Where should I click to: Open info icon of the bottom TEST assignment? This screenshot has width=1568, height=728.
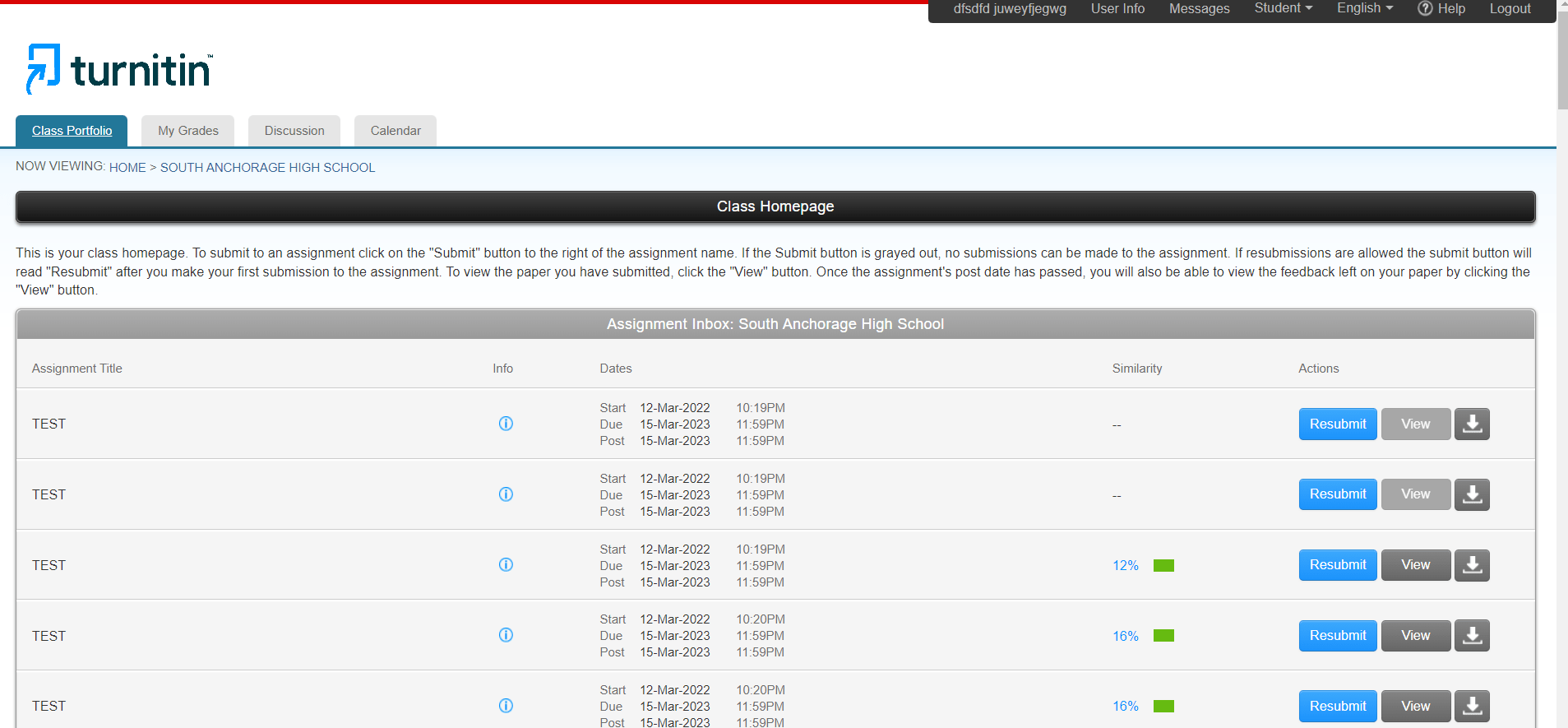506,706
